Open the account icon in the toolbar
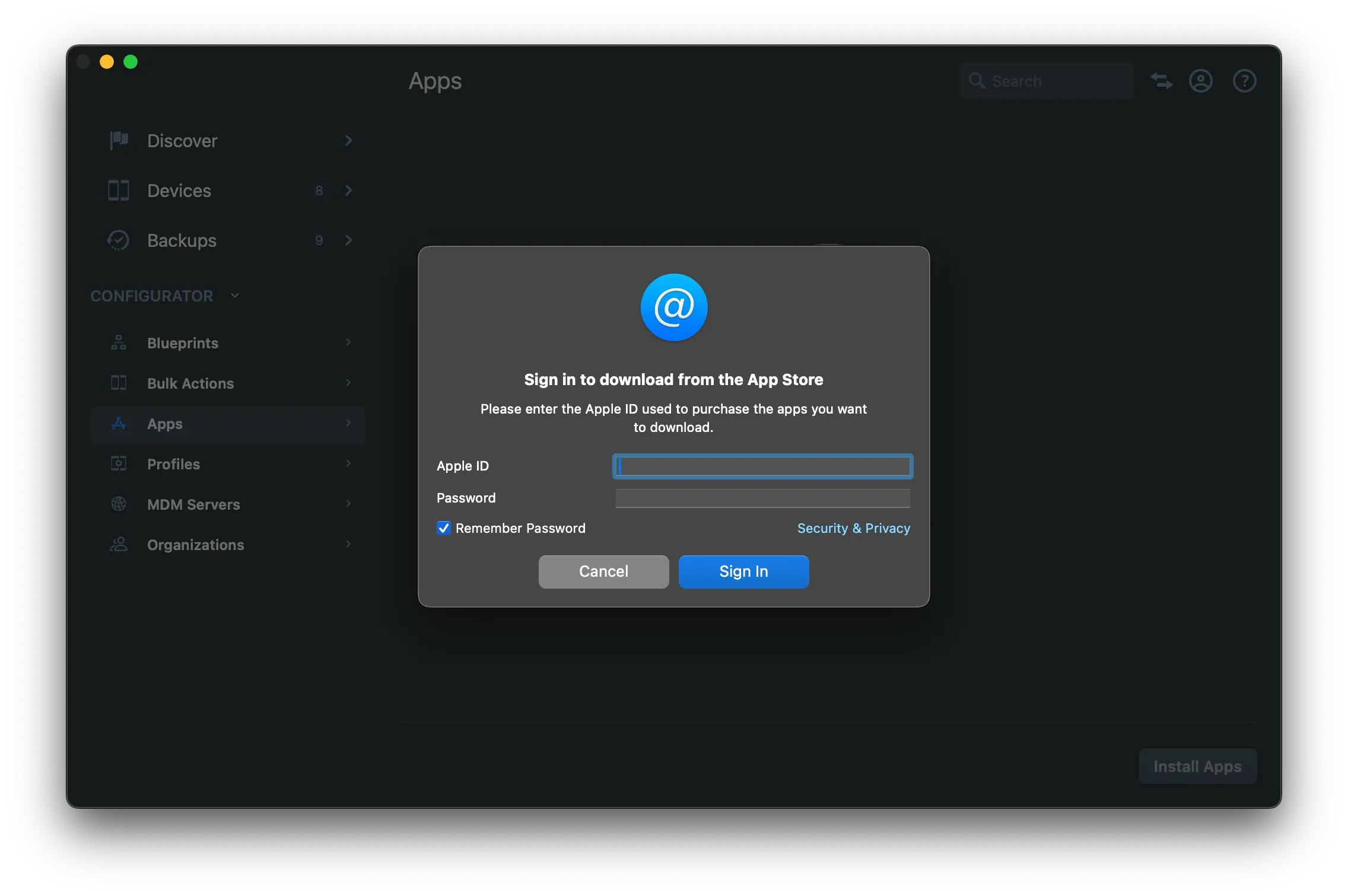 pos(1201,81)
